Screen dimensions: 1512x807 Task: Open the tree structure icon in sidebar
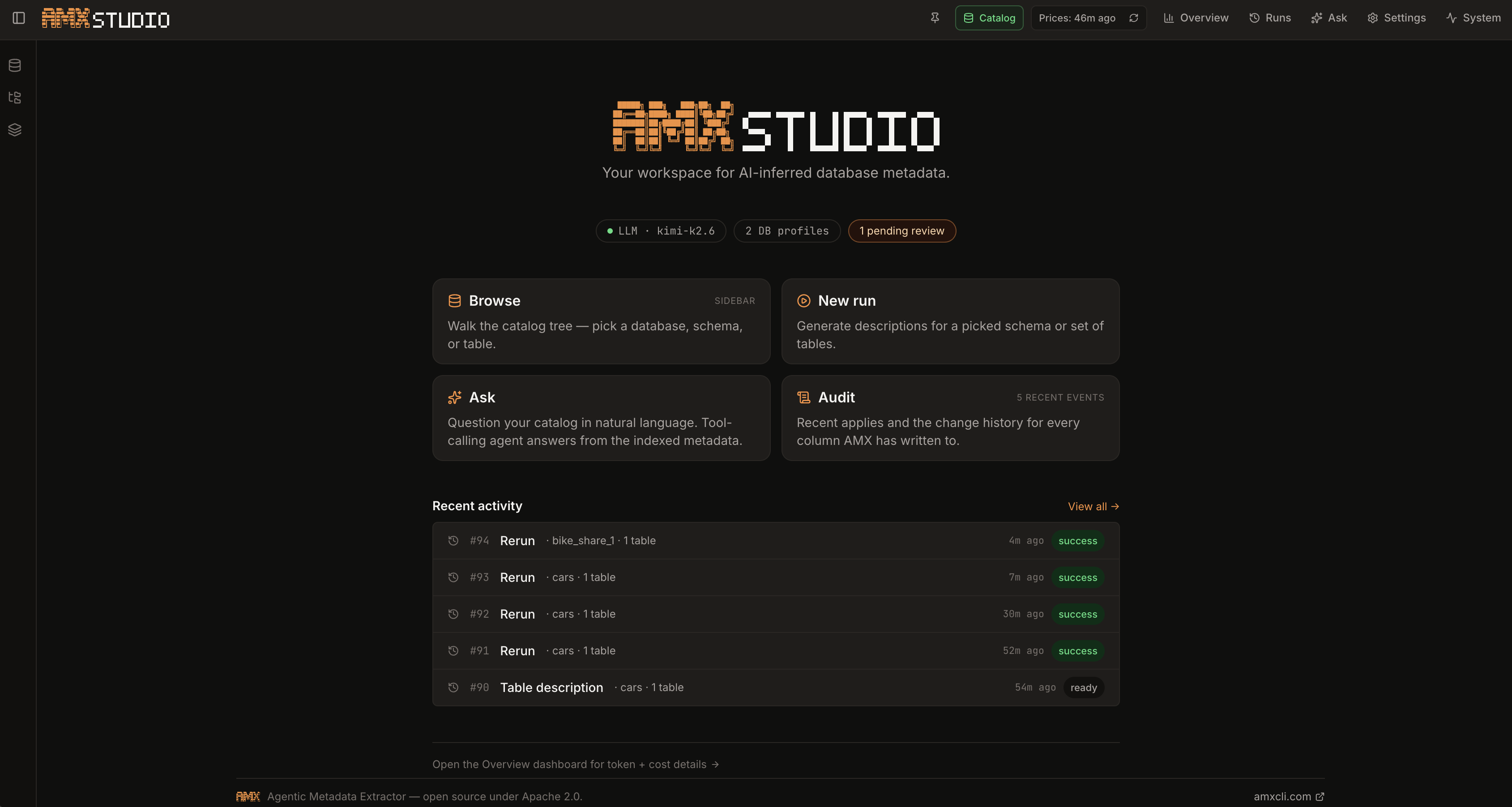pyautogui.click(x=15, y=98)
